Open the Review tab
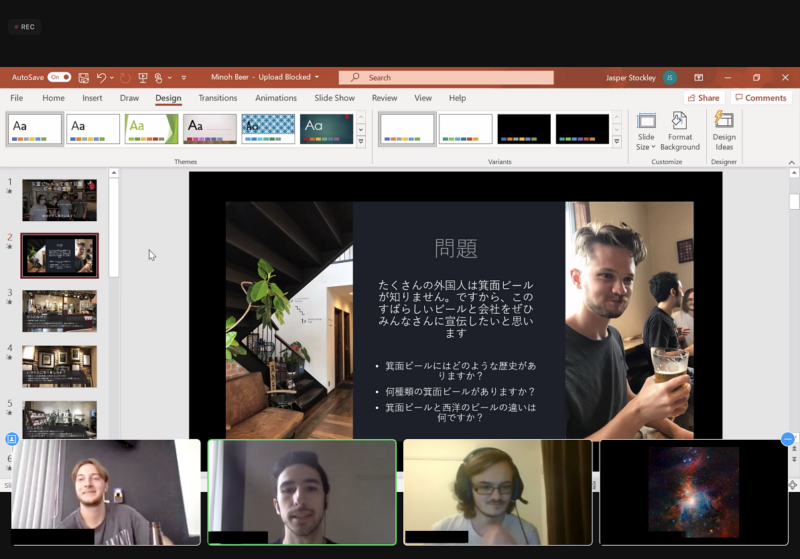The height and width of the screenshot is (559, 800). [x=384, y=98]
